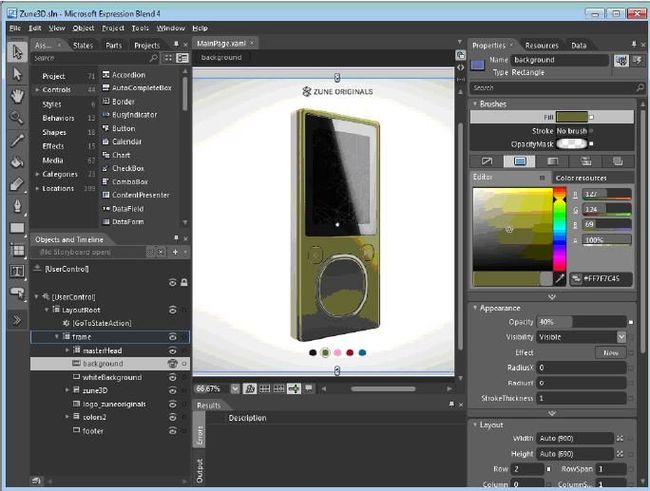Select the Pan hand tool

[17, 96]
